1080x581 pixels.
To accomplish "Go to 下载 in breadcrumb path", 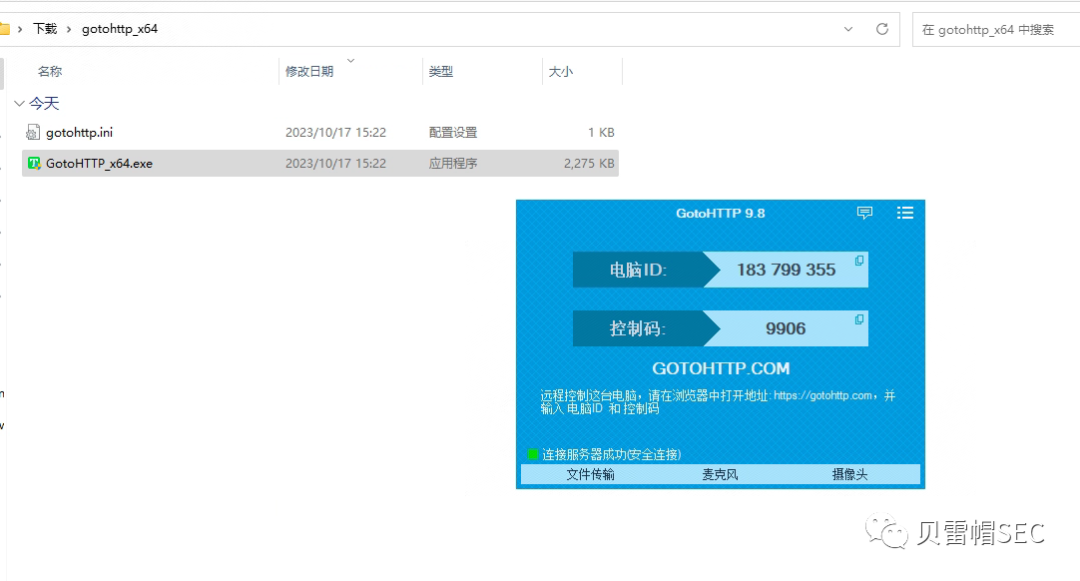I will point(45,29).
